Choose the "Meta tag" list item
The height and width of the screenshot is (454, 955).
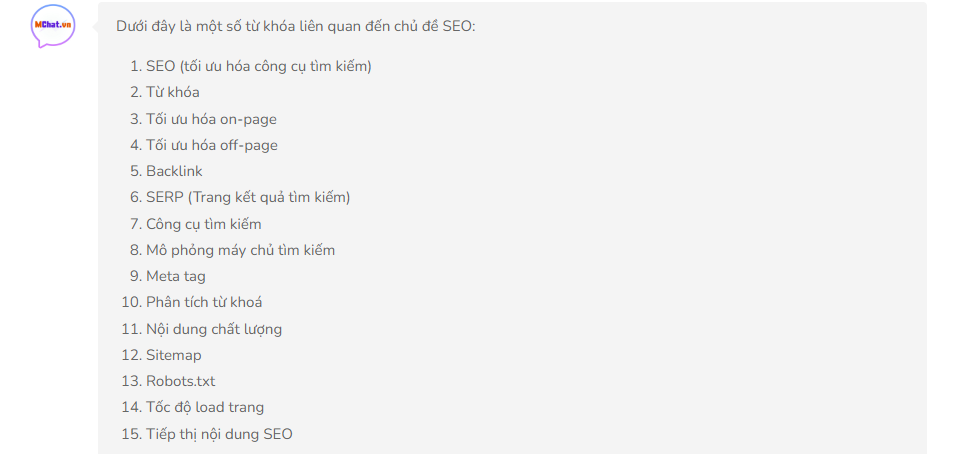click(176, 276)
